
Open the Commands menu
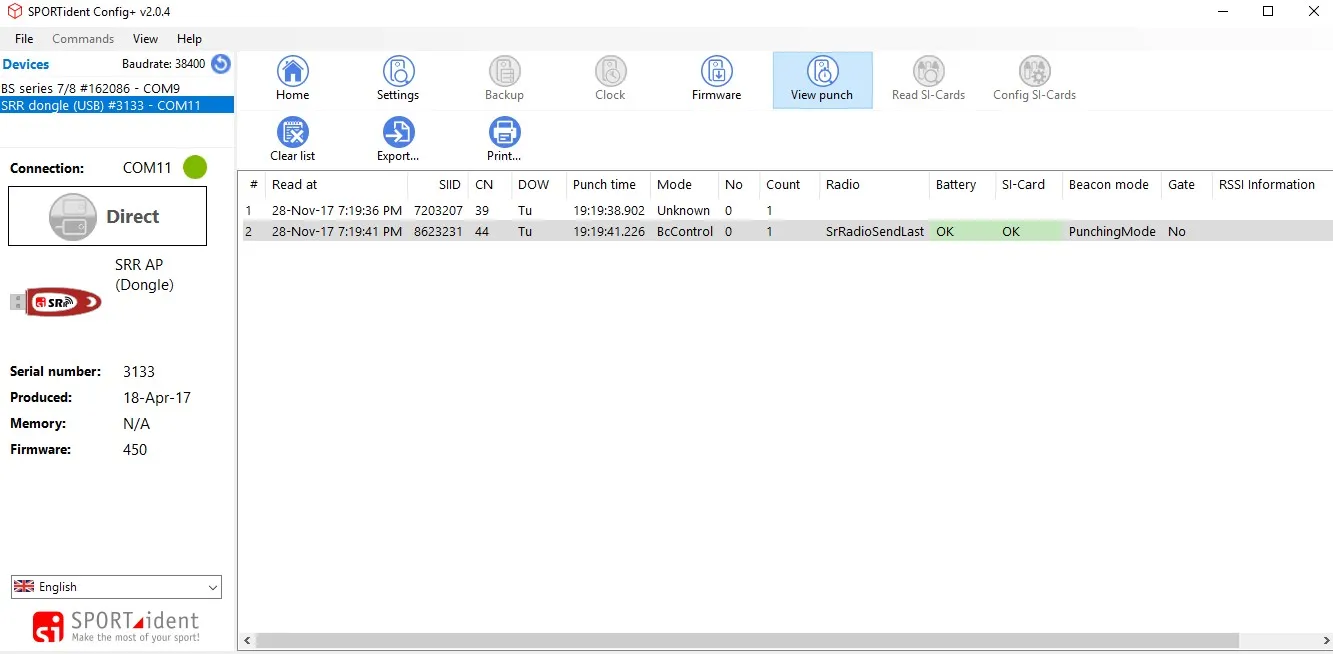coord(83,39)
